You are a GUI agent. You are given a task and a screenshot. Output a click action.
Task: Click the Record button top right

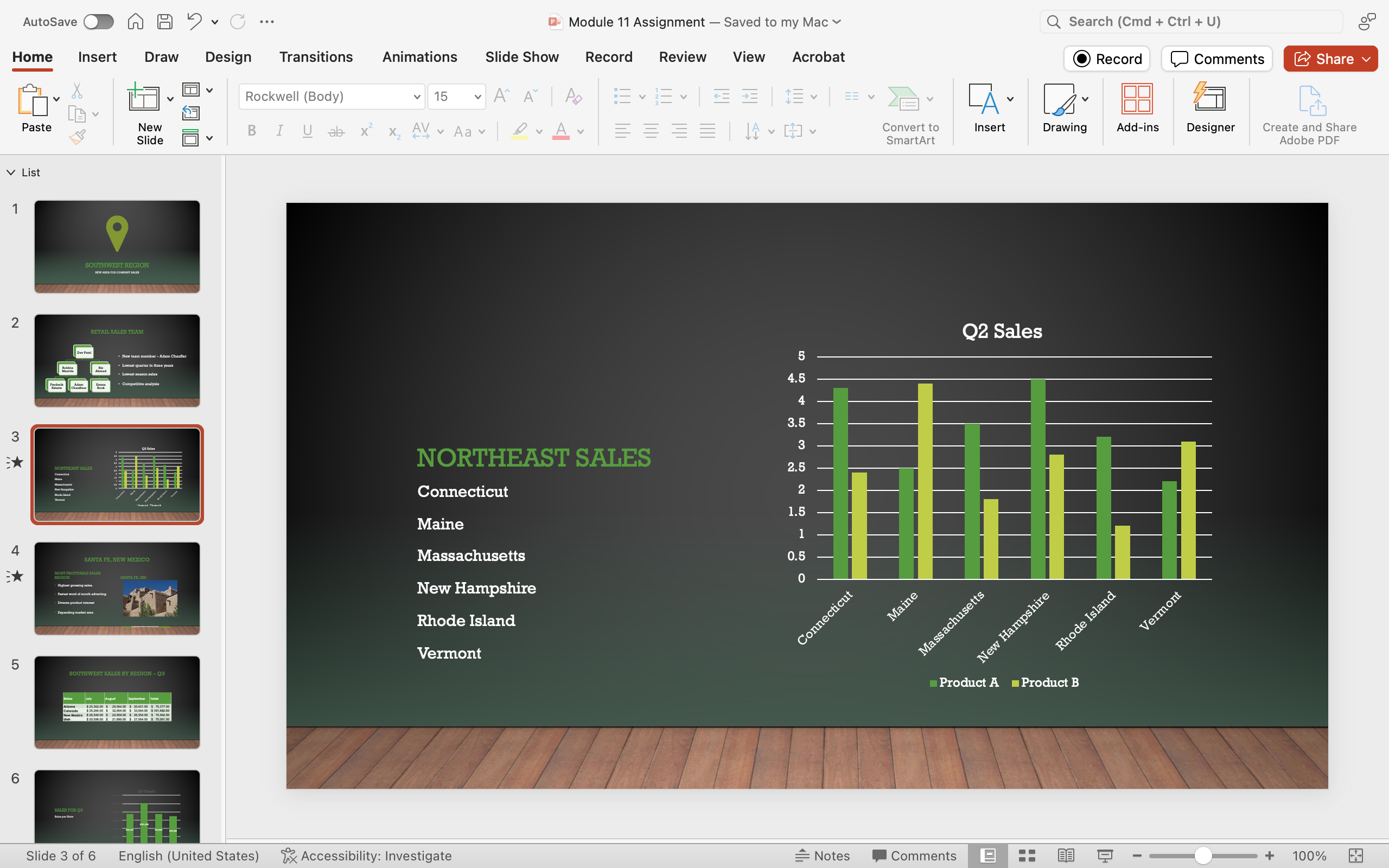click(x=1107, y=59)
